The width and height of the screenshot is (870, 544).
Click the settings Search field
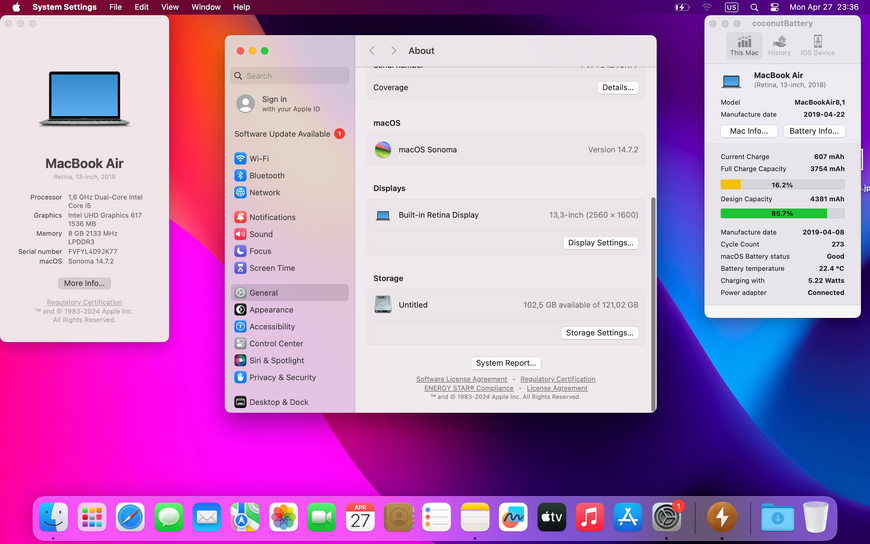[290, 76]
